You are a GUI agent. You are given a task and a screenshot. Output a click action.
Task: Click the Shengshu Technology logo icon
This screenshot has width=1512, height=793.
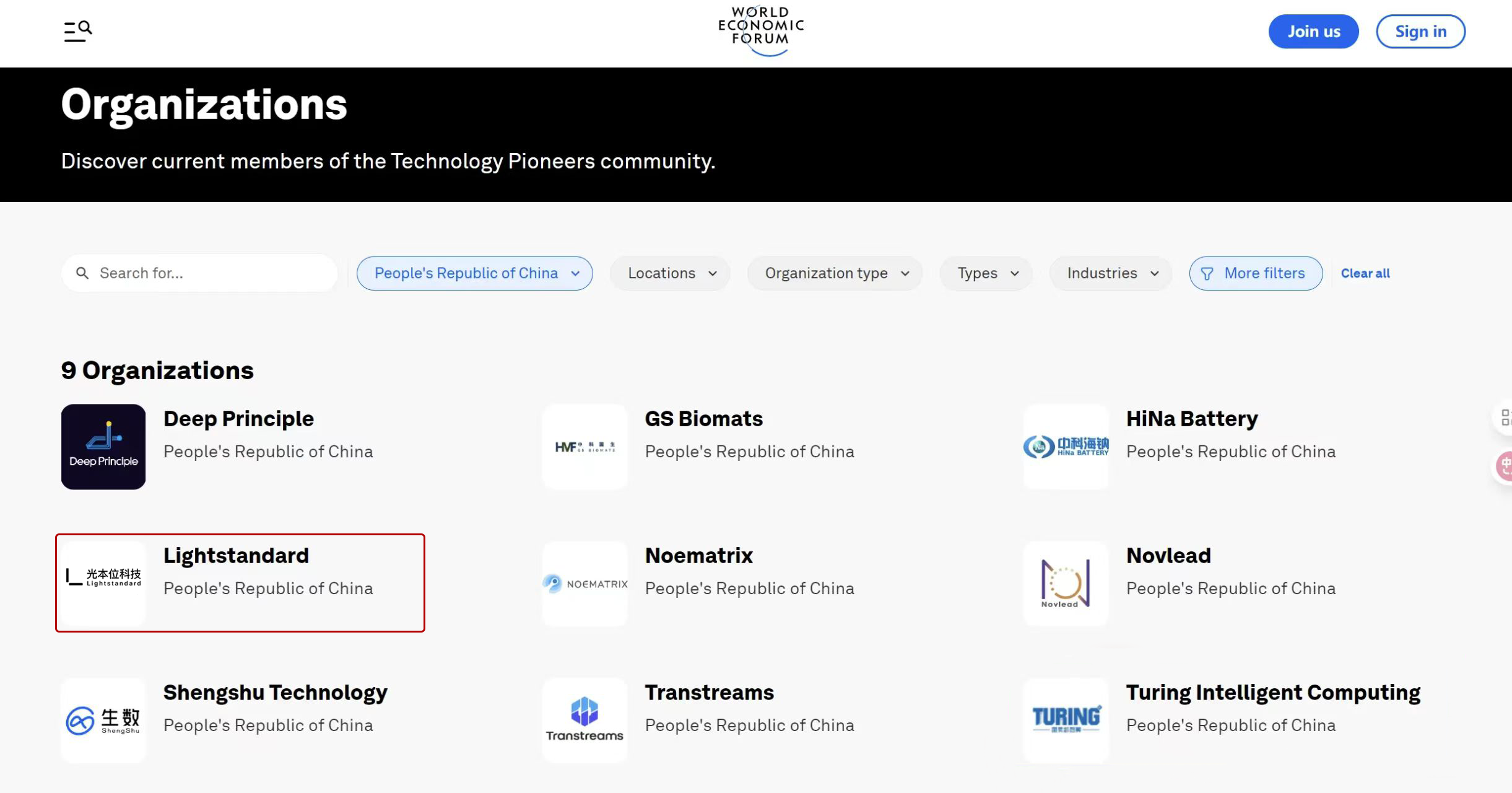[103, 720]
